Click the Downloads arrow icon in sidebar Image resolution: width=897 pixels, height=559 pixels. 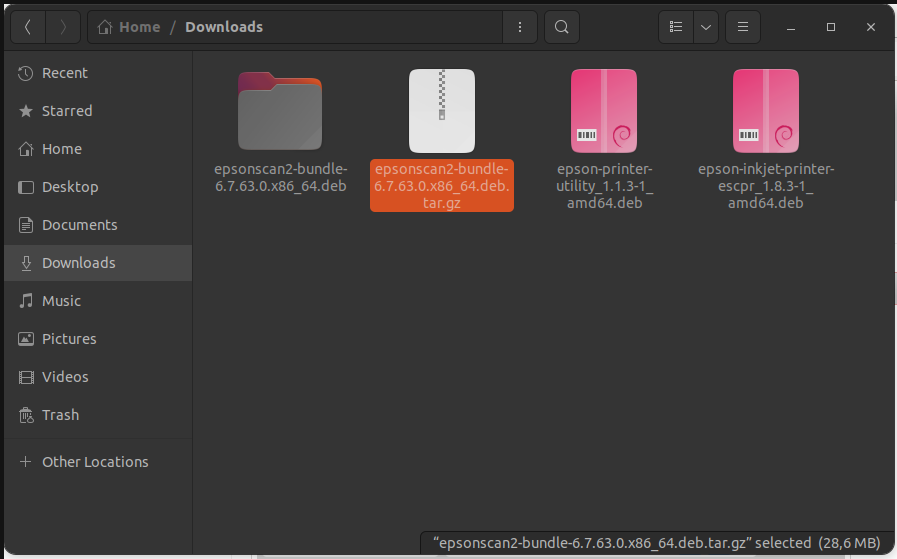pyautogui.click(x=26, y=263)
